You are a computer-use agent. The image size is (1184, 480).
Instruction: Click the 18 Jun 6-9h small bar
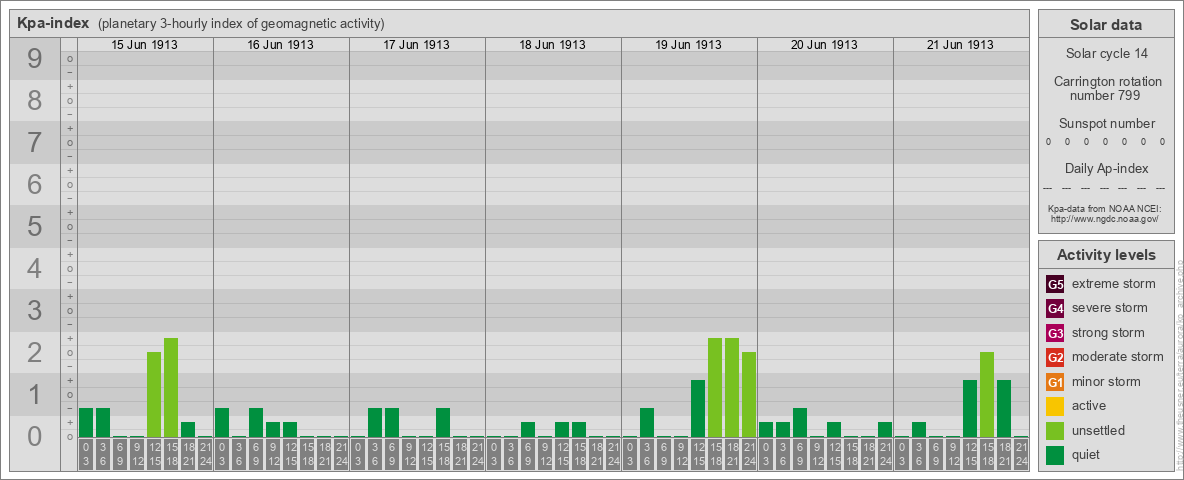[x=528, y=429]
